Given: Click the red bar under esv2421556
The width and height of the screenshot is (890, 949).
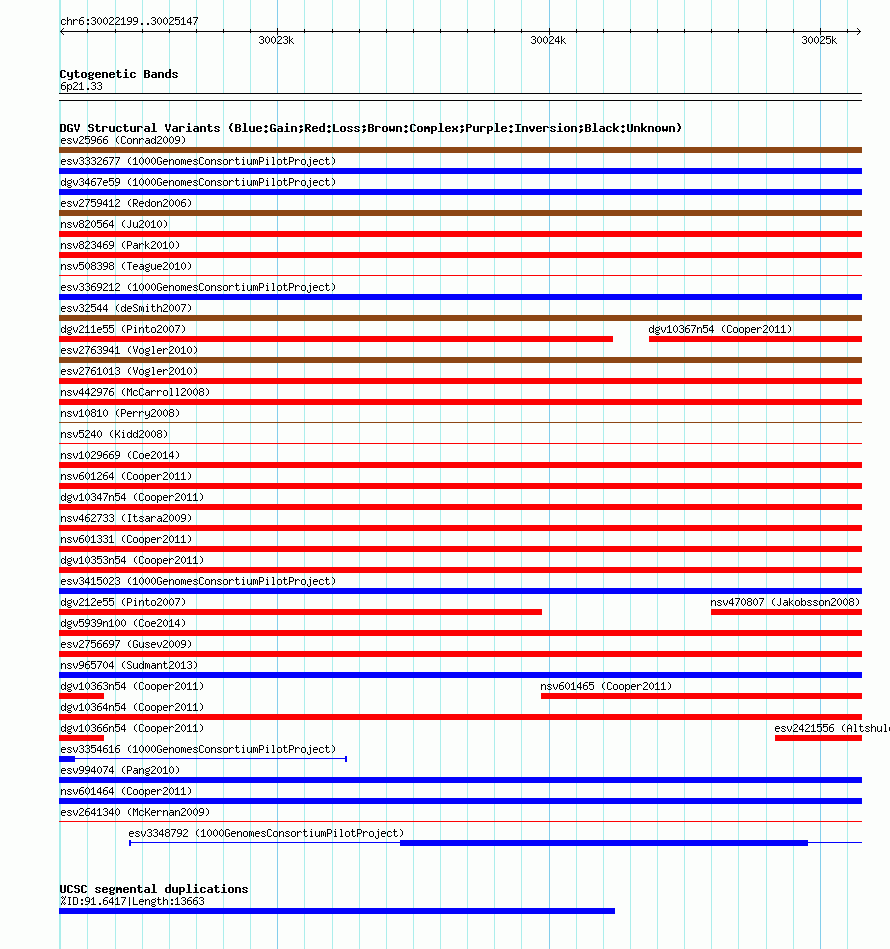Looking at the screenshot, I should (819, 738).
